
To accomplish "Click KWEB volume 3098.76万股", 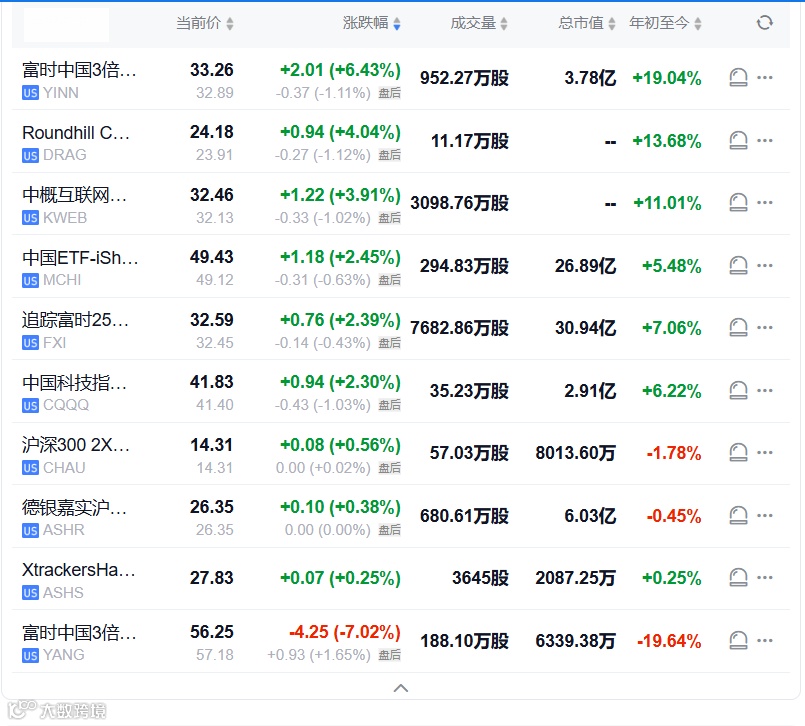I will (x=459, y=203).
